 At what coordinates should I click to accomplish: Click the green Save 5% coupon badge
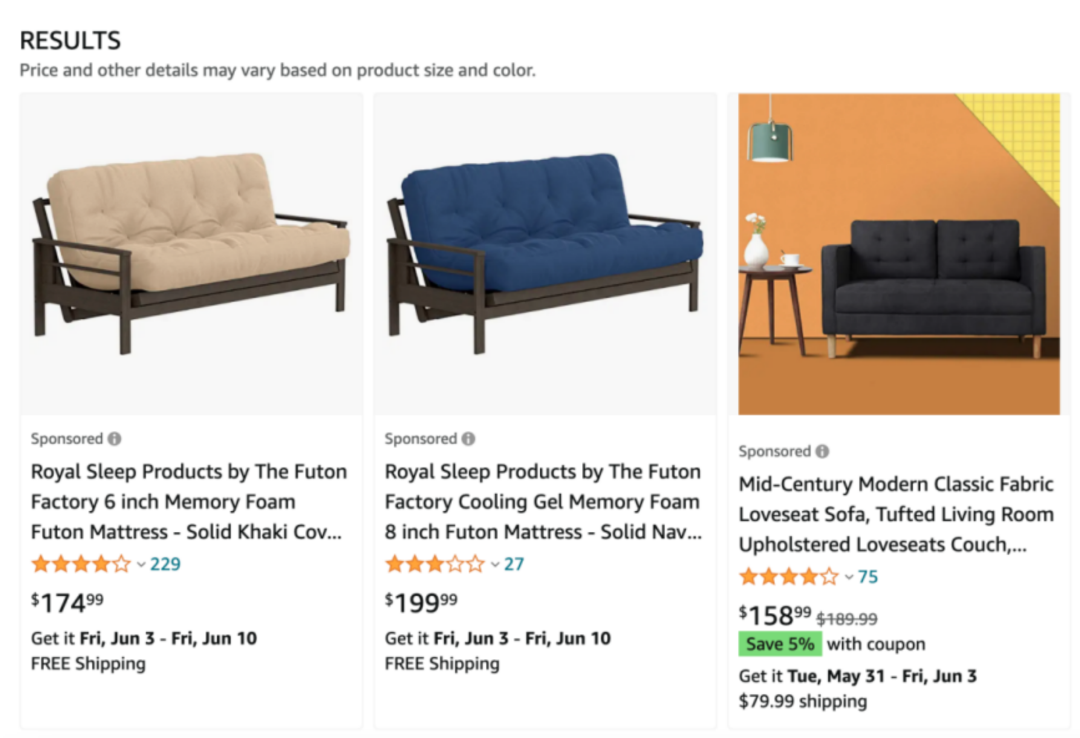780,644
